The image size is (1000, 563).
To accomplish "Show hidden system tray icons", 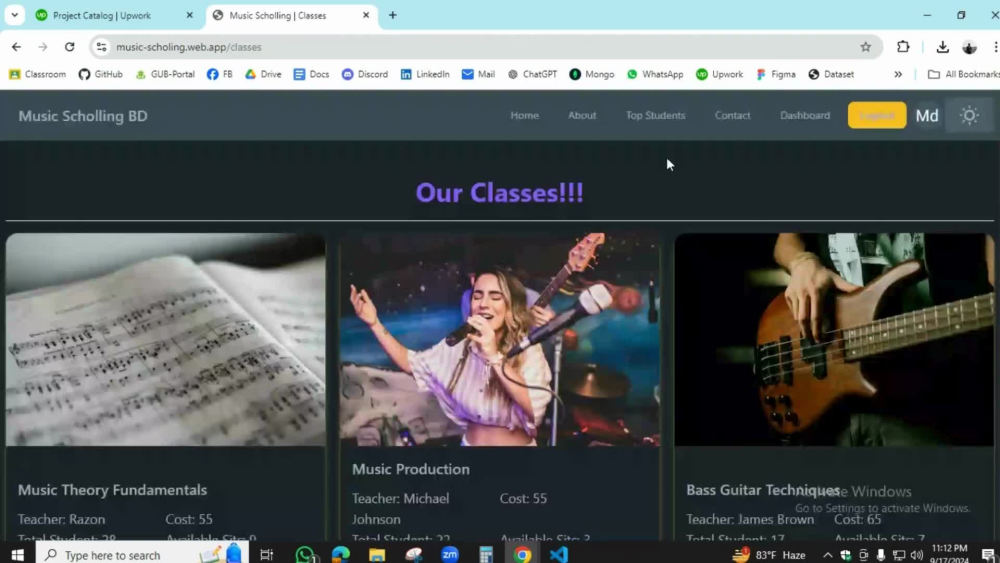I will tap(827, 555).
